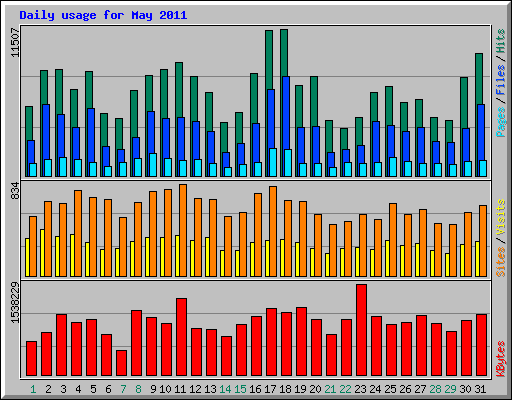Click the orange visits bar for day 11
Screen dimensions: 512x400
point(183,230)
